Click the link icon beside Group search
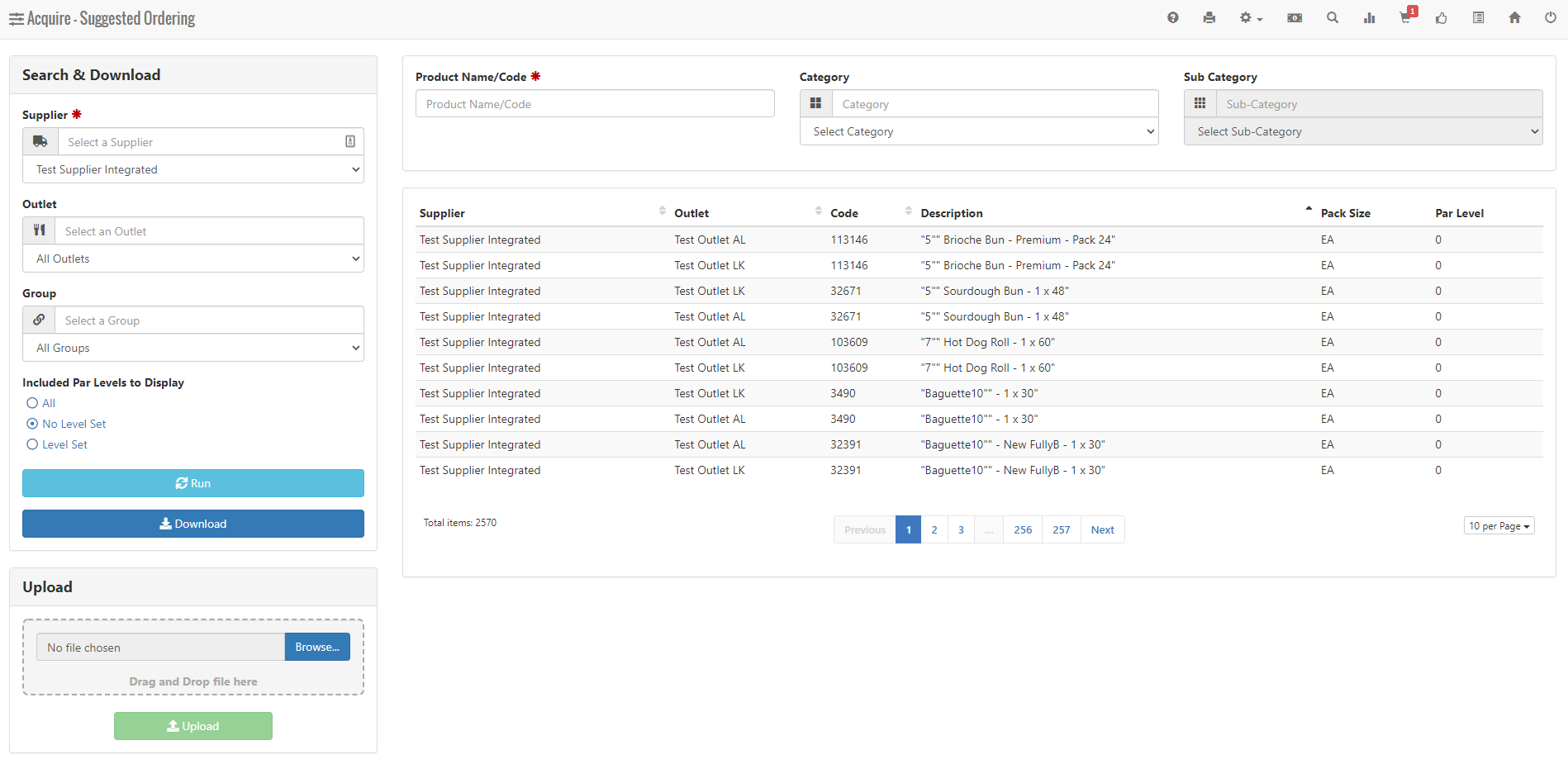The image size is (1568, 764). pyautogui.click(x=39, y=320)
